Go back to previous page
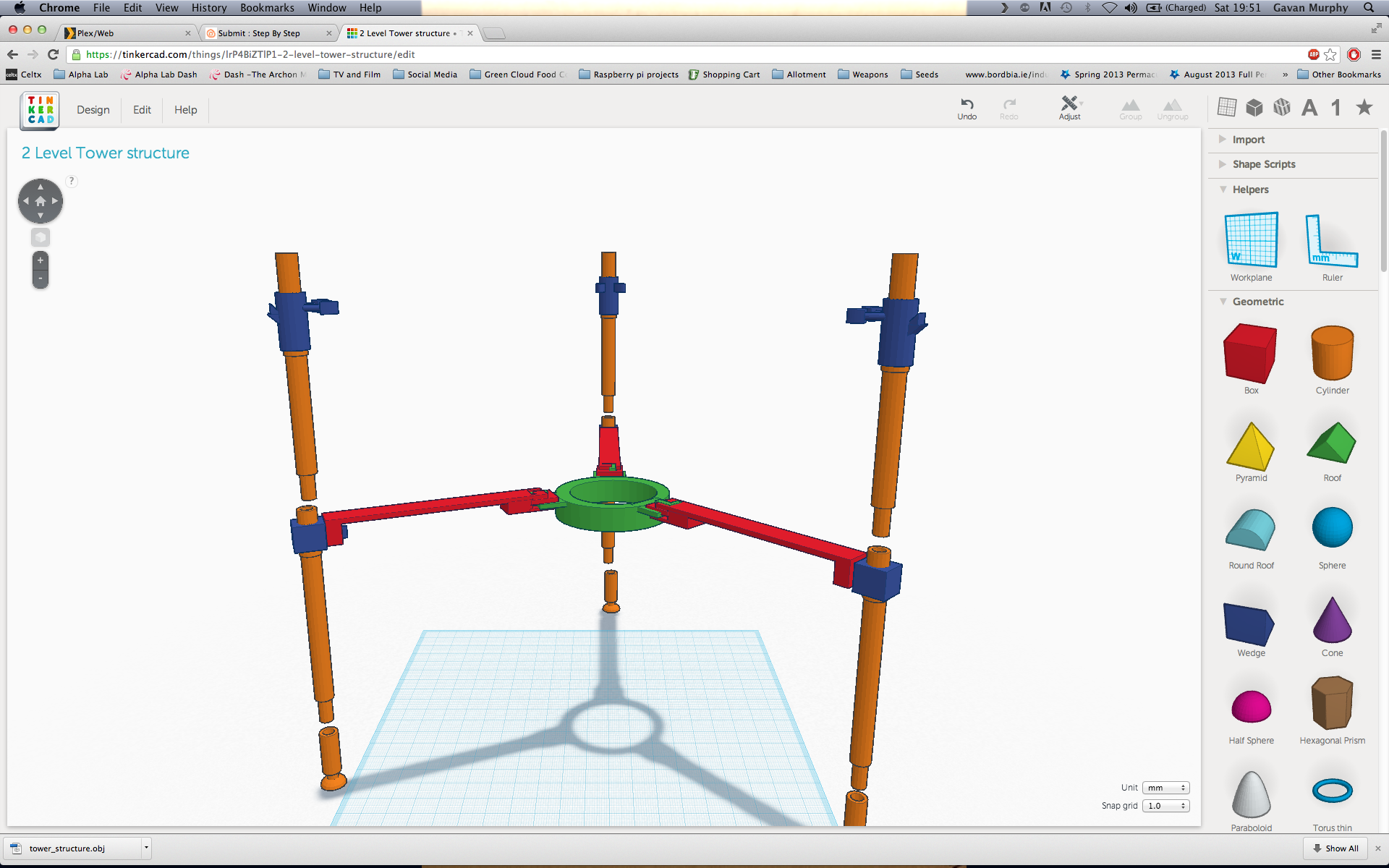The width and height of the screenshot is (1389, 868). pyautogui.click(x=12, y=54)
